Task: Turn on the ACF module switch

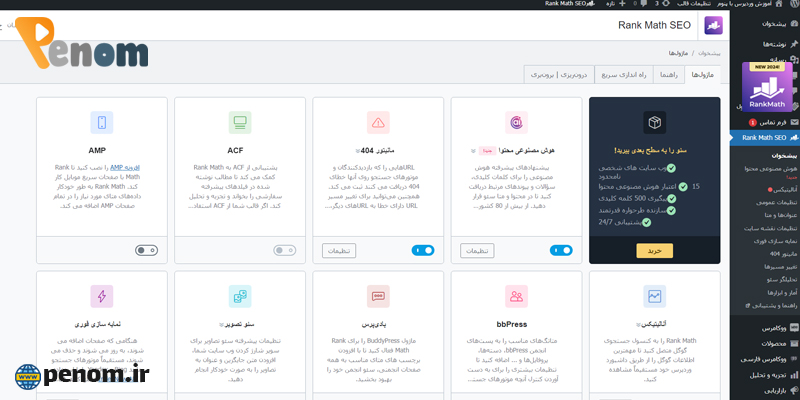Action: pos(284,250)
